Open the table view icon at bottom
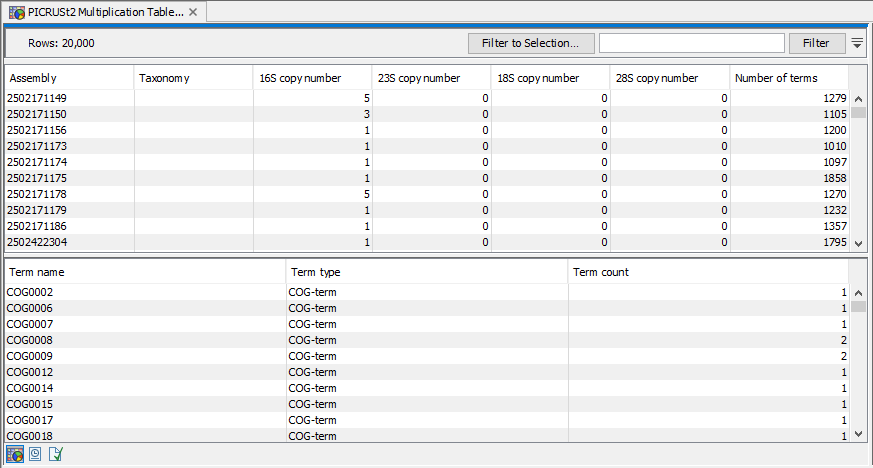Image resolution: width=873 pixels, height=468 pixels. click(15, 455)
